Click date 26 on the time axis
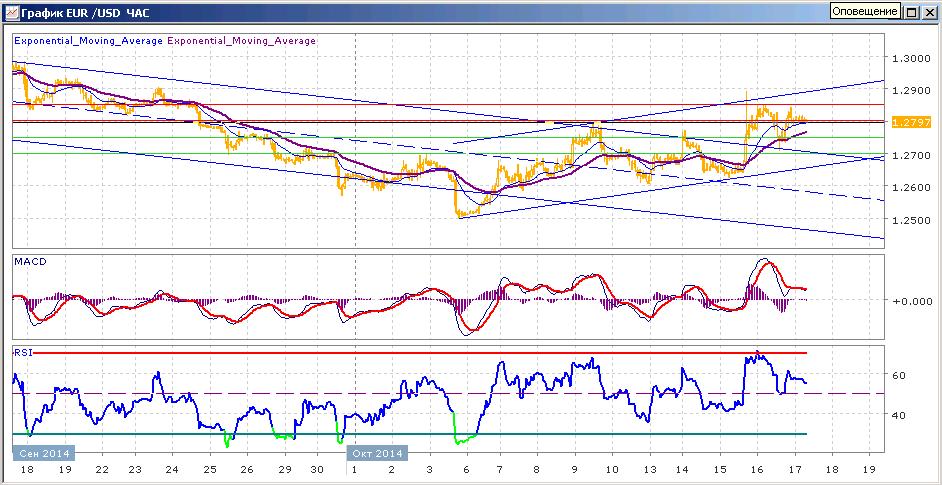 tap(248, 469)
